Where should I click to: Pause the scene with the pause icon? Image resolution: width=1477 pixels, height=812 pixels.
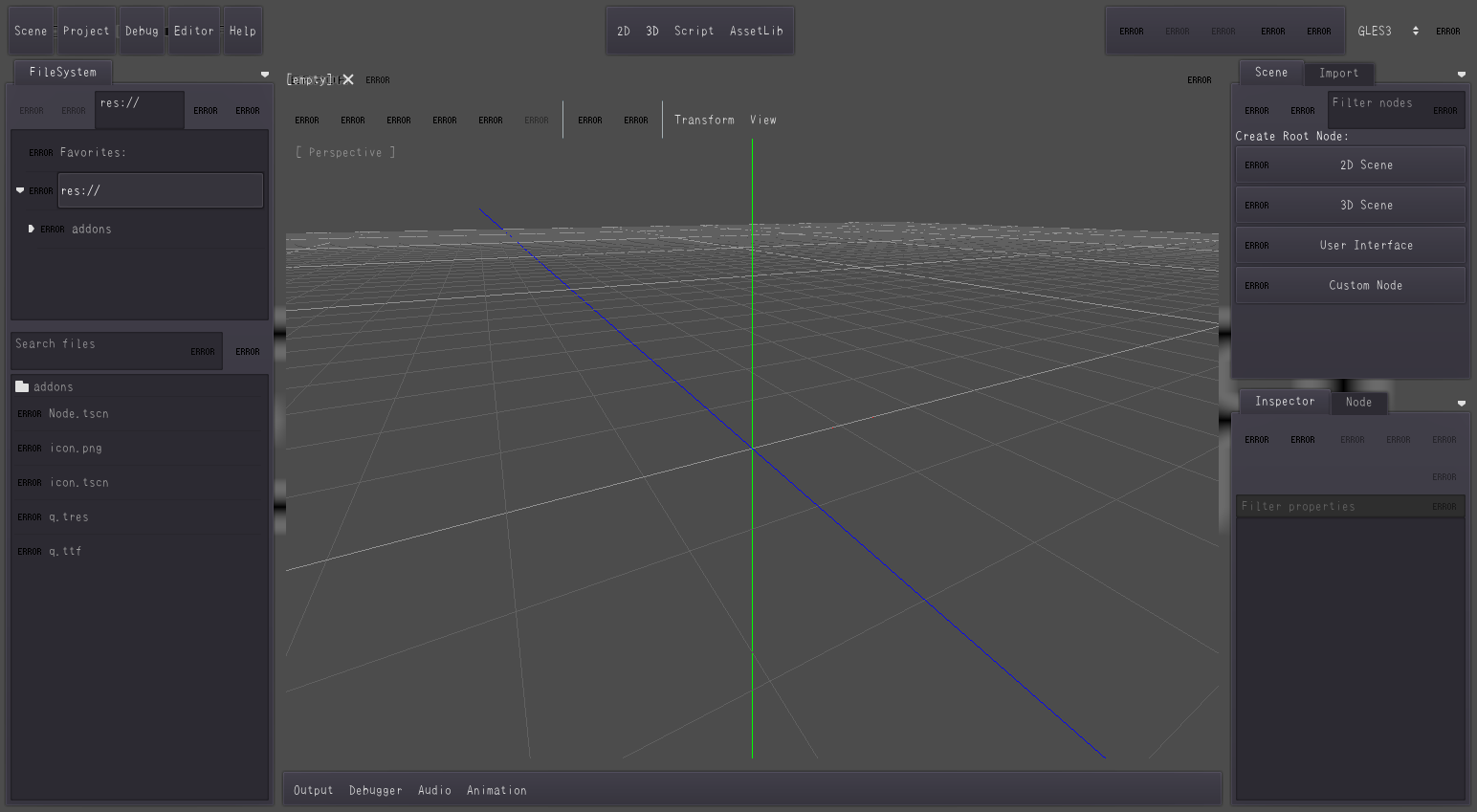(x=1177, y=31)
